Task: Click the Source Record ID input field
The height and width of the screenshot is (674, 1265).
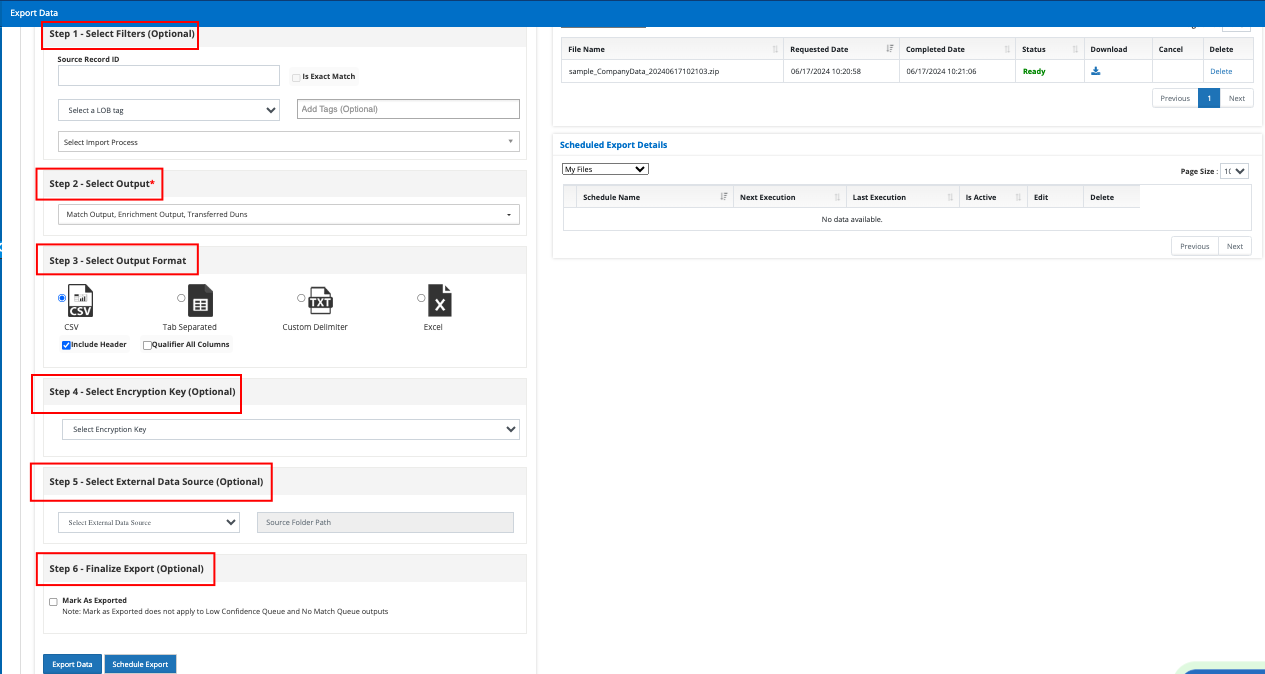Action: pos(169,76)
